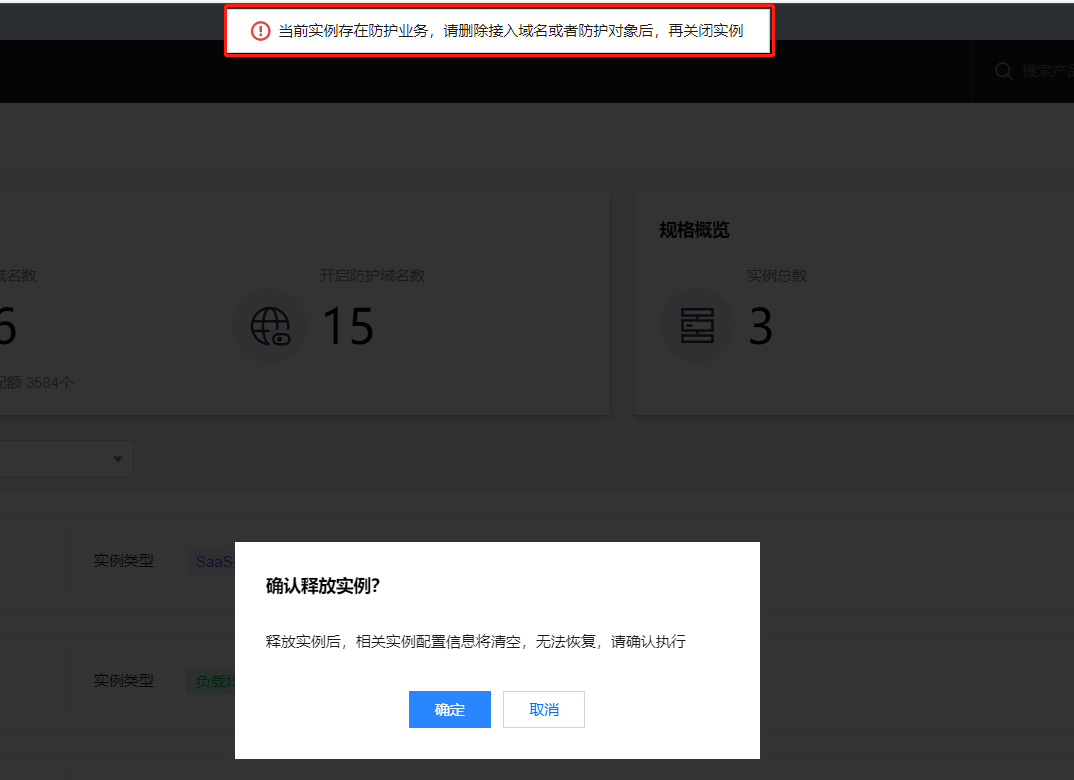1074x780 pixels.
Task: Click the instance server icon beside 3
Action: [x=697, y=326]
